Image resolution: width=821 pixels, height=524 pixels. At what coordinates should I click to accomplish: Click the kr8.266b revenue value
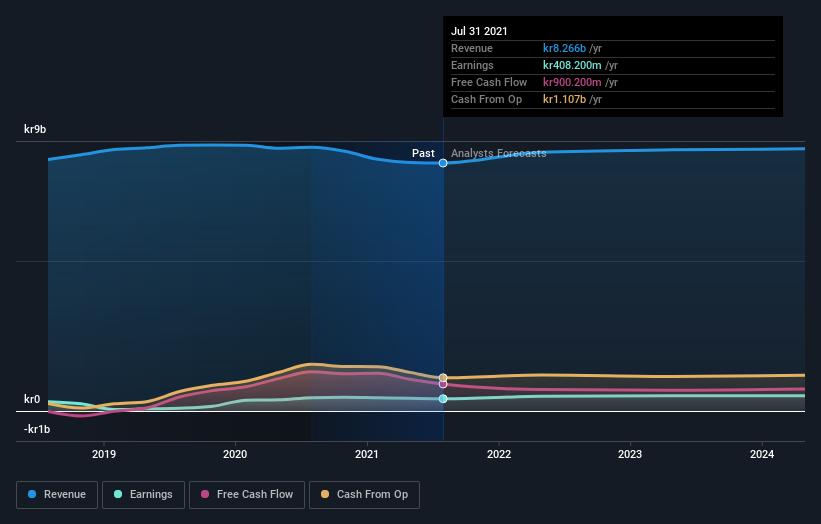(x=564, y=48)
